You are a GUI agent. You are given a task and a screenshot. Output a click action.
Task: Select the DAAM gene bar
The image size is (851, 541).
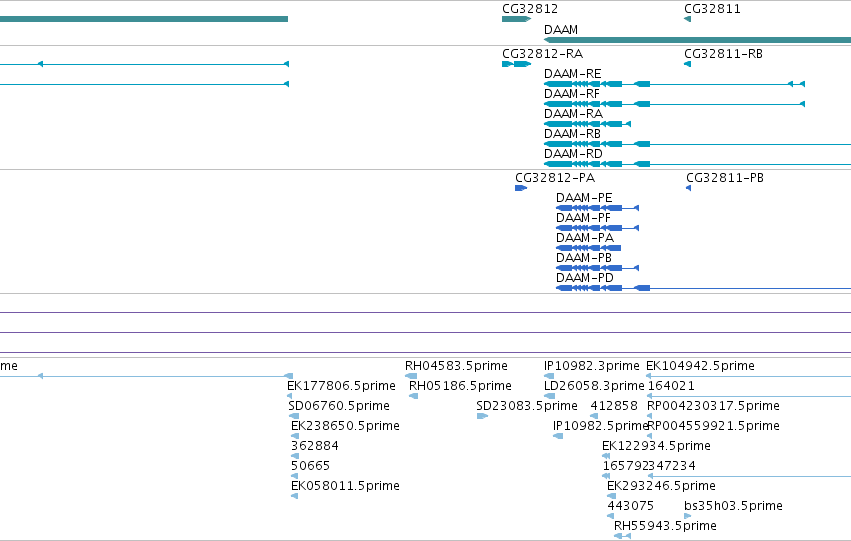697,40
